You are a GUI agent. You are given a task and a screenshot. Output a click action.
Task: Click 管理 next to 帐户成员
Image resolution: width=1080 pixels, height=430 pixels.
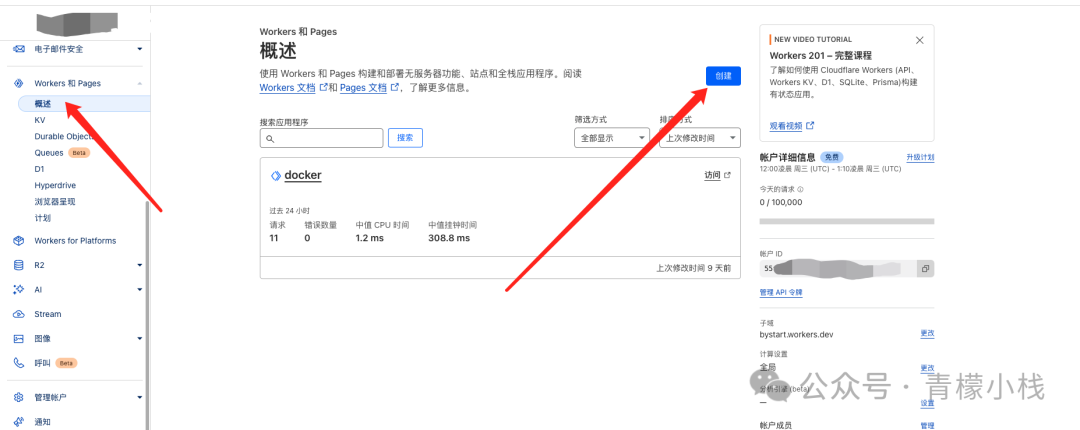pos(927,426)
